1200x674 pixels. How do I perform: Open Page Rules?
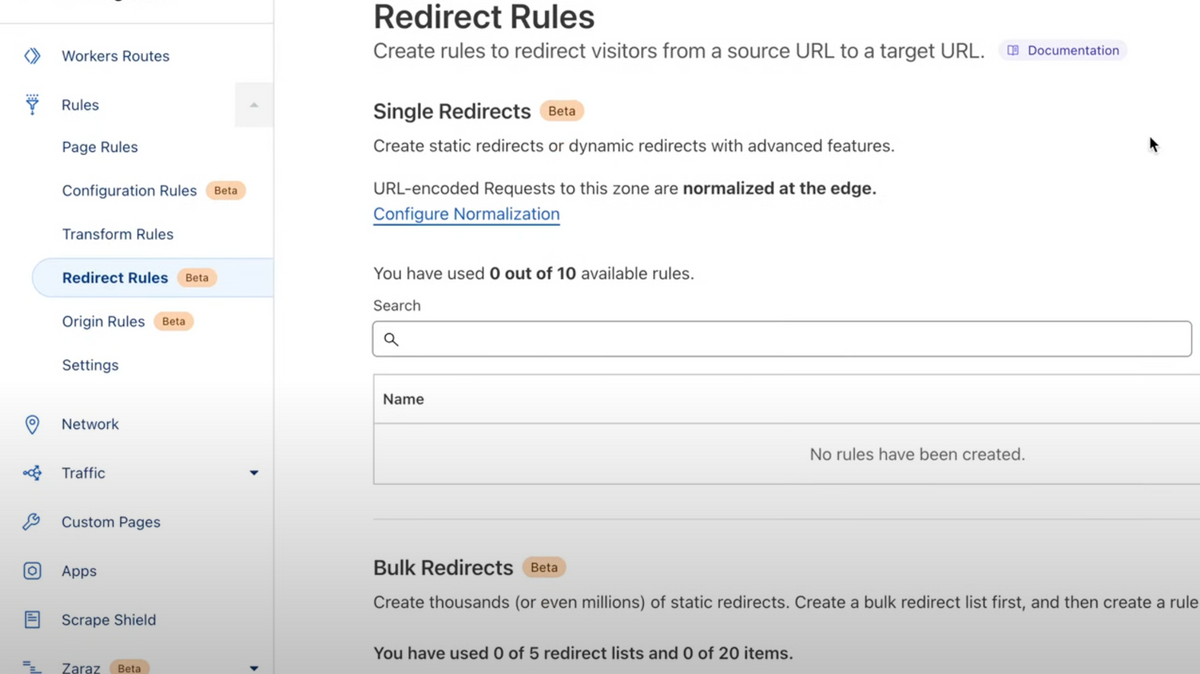click(x=100, y=147)
